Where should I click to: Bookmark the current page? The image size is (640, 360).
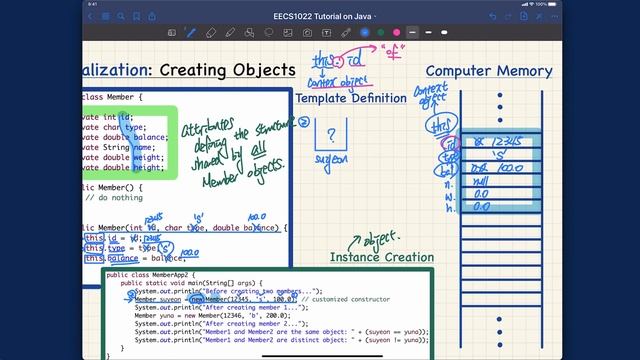pos(136,16)
